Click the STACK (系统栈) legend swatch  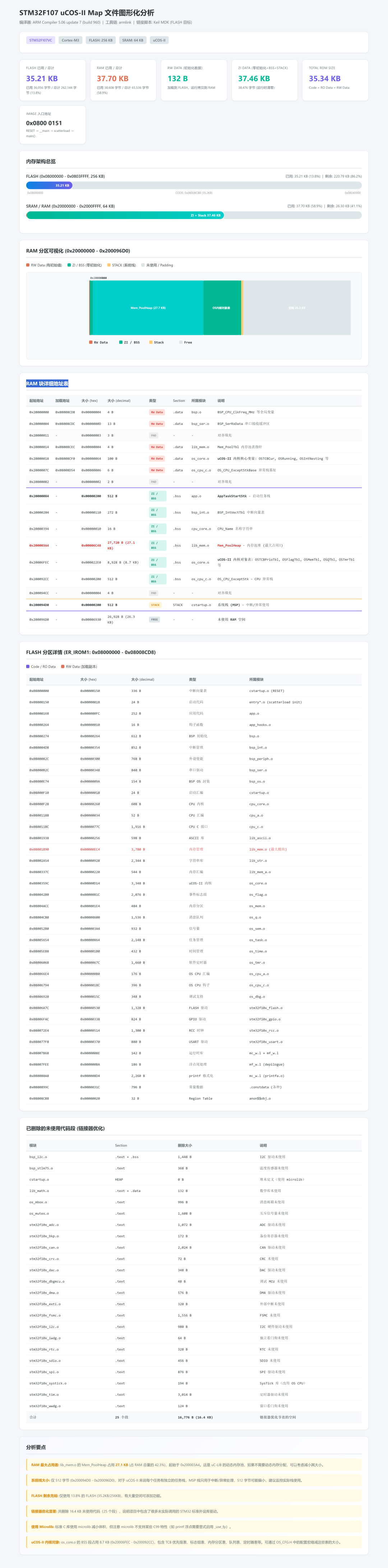point(109,265)
